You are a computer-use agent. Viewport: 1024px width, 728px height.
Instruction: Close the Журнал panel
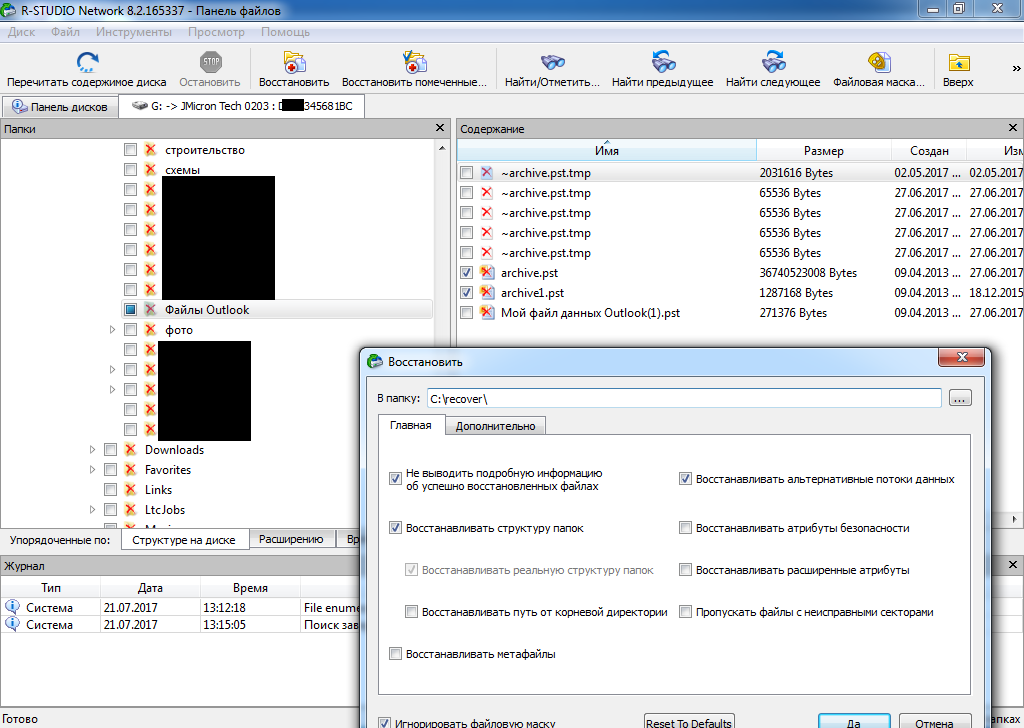click(x=1013, y=565)
